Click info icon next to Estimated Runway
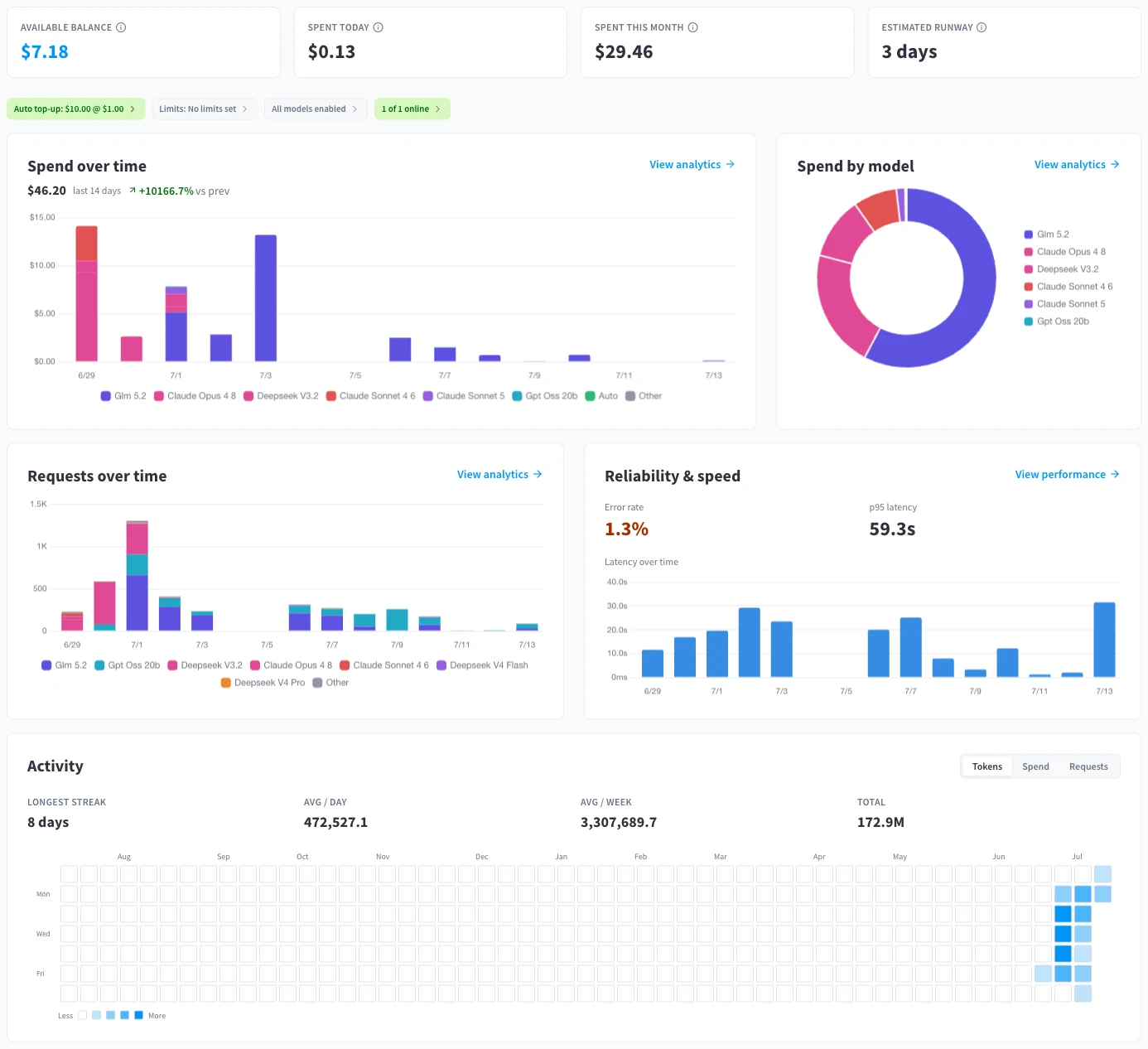The width and height of the screenshot is (1148, 1049). coord(982,27)
